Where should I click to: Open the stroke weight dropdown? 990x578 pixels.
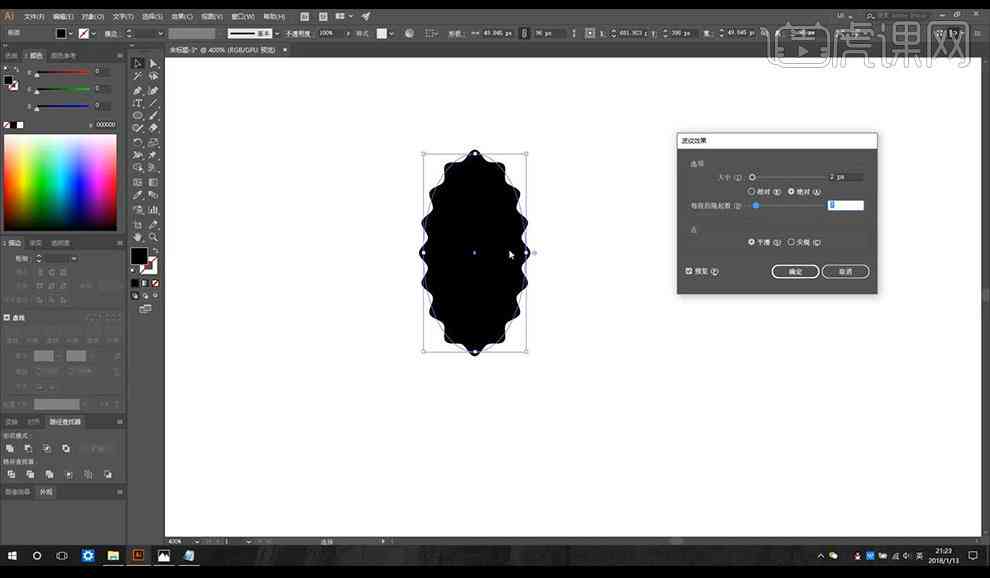tap(160, 33)
